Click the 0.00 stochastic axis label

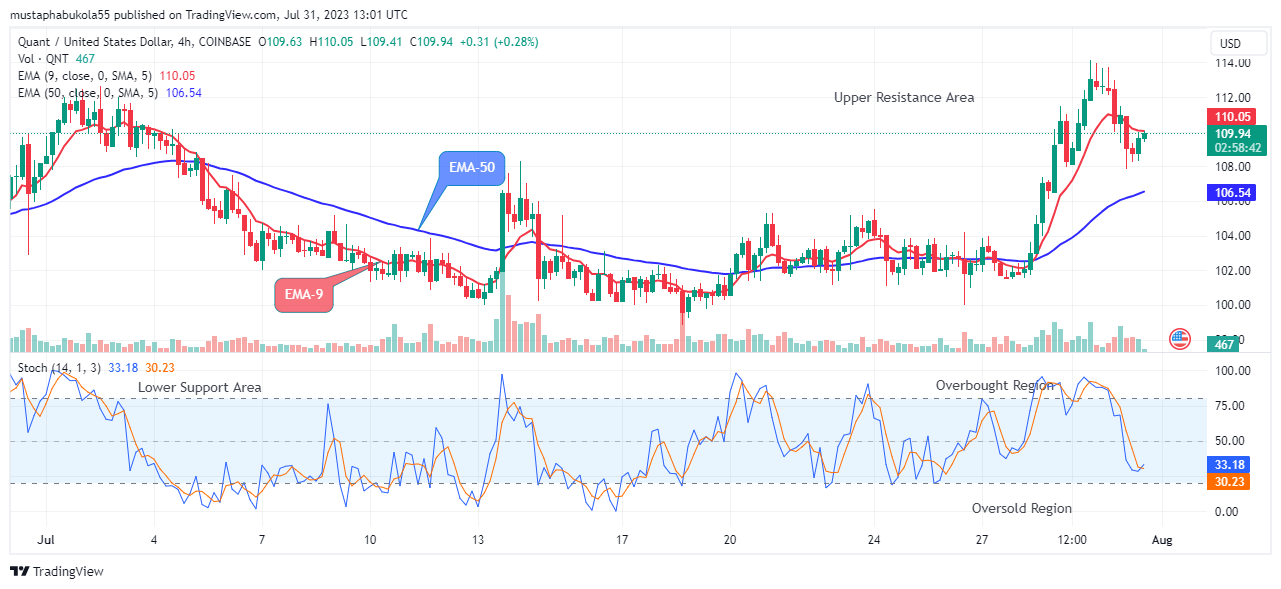click(x=1228, y=511)
